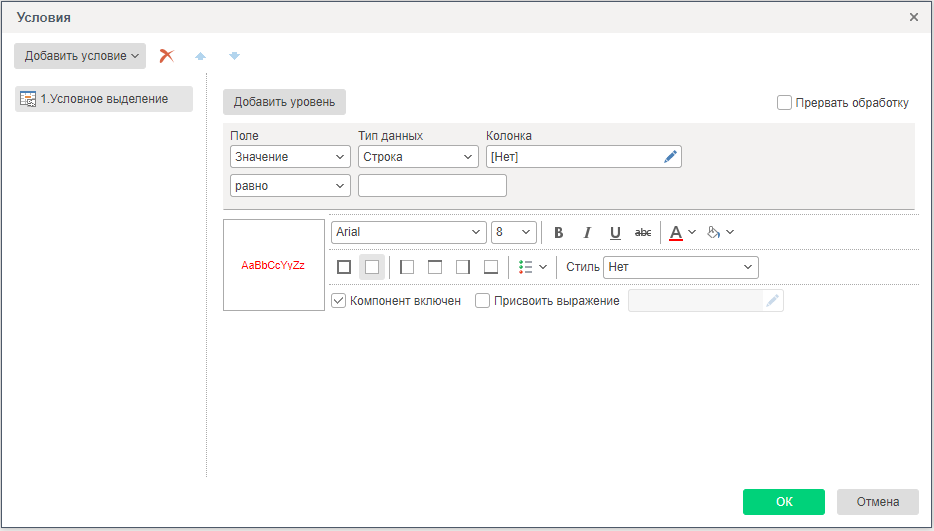Screen dimensions: 934x531
Task: Check the Присвоить выражение checkbox
Action: pos(482,300)
